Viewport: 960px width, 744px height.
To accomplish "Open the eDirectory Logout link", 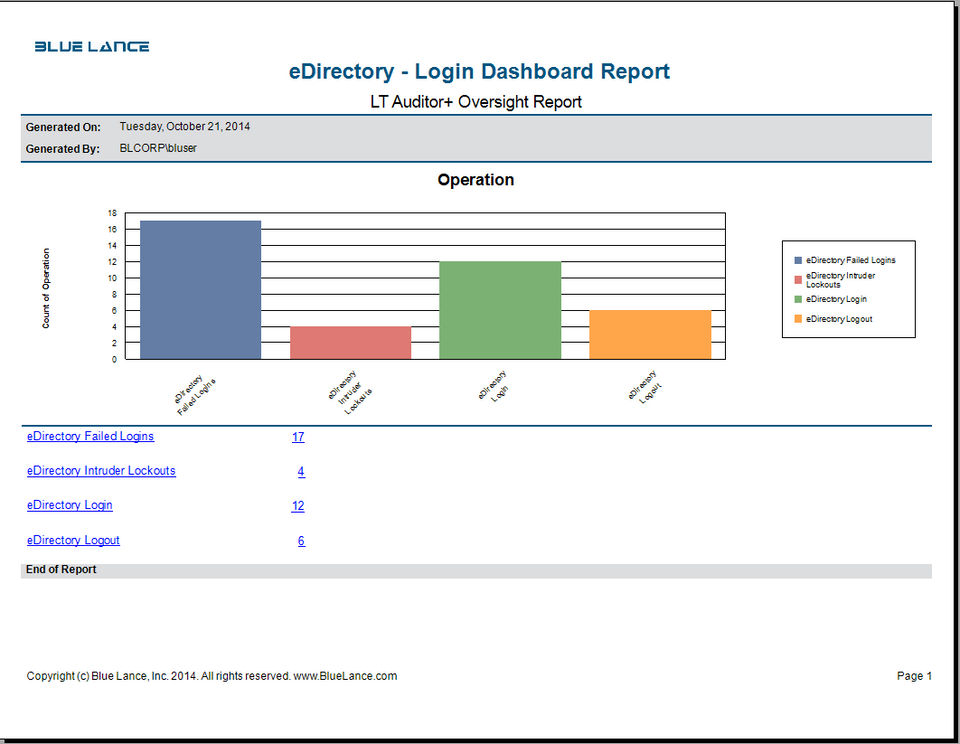I will pos(73,541).
